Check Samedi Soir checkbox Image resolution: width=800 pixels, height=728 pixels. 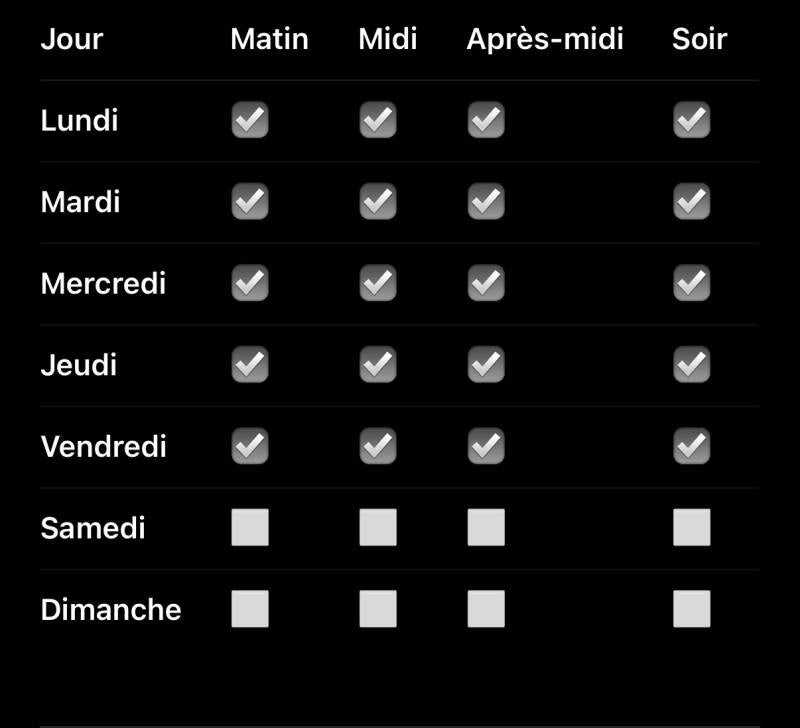pos(692,527)
